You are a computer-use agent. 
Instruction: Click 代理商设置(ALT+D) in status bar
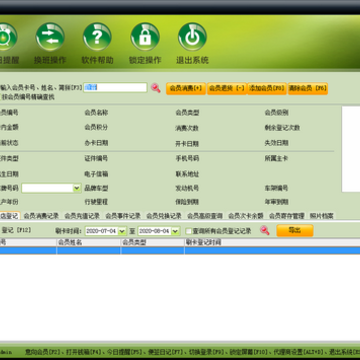pyautogui.click(x=299, y=352)
